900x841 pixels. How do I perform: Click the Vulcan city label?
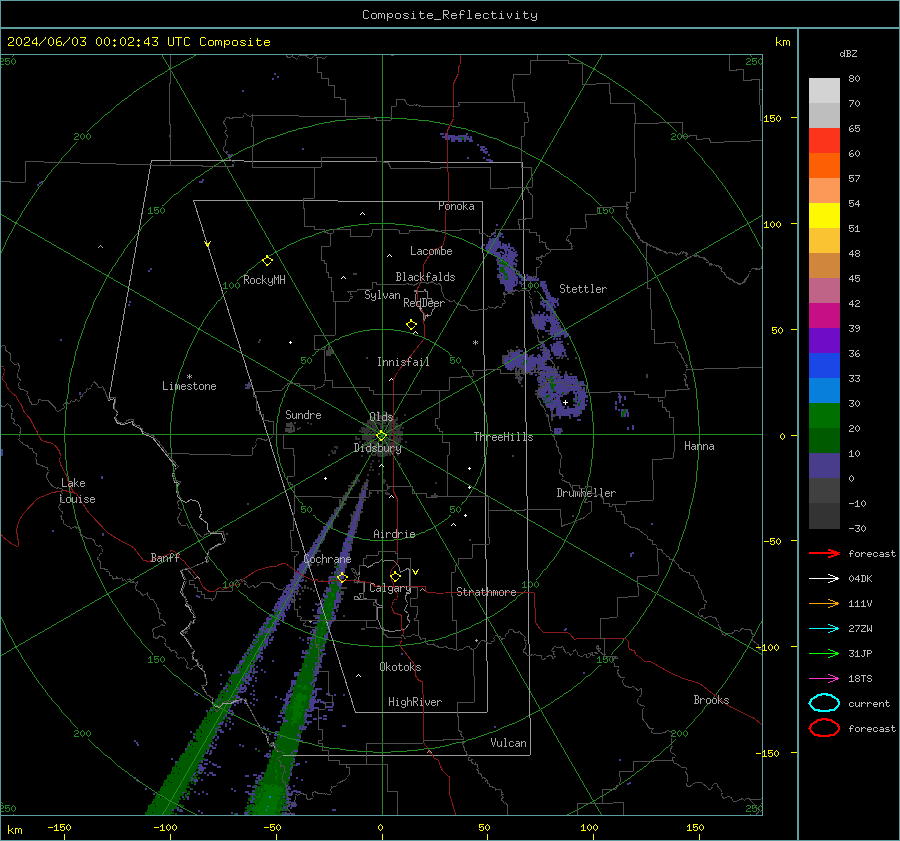pyautogui.click(x=509, y=743)
